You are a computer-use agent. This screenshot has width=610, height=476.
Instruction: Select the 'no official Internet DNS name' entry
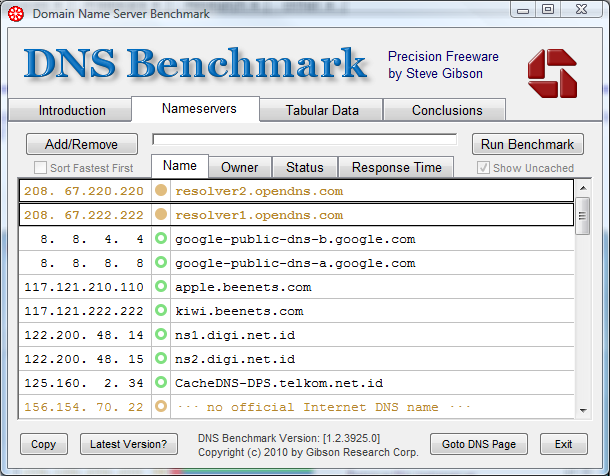coord(323,407)
